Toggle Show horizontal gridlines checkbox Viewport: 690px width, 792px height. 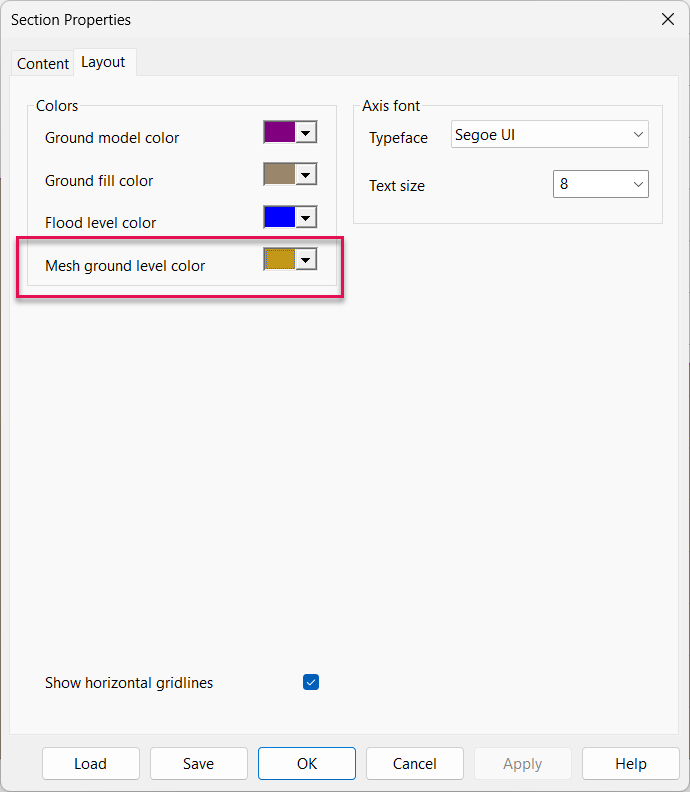[311, 682]
